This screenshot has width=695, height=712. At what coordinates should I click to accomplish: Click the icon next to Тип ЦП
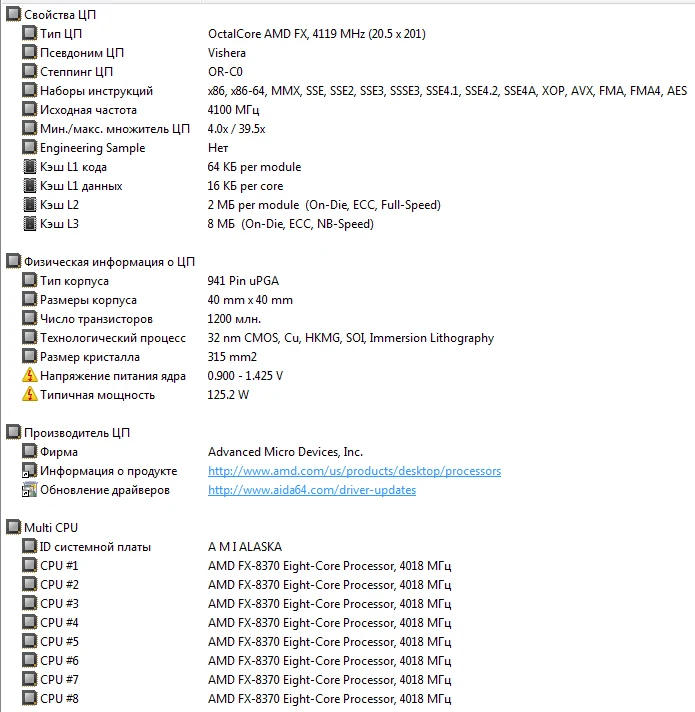pyautogui.click(x=29, y=34)
